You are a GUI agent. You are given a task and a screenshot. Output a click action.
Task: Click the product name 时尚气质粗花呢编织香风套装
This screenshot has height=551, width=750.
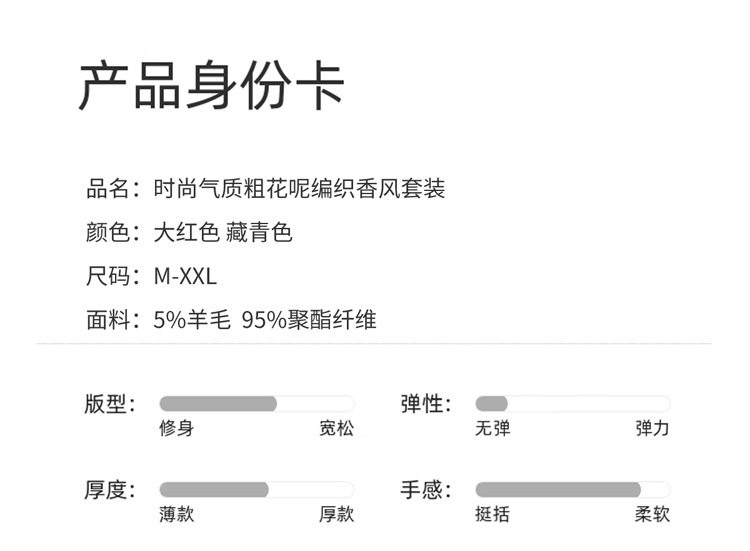click(298, 188)
